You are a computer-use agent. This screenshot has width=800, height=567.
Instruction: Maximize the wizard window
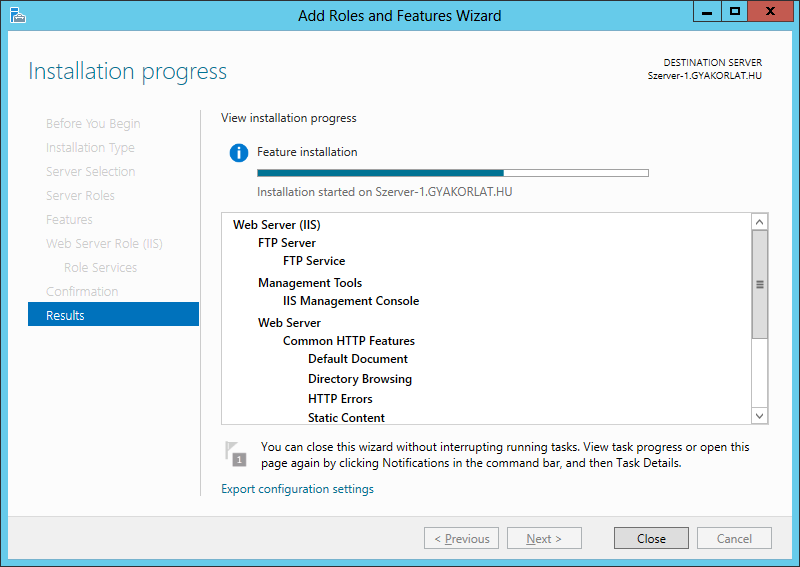coord(735,11)
